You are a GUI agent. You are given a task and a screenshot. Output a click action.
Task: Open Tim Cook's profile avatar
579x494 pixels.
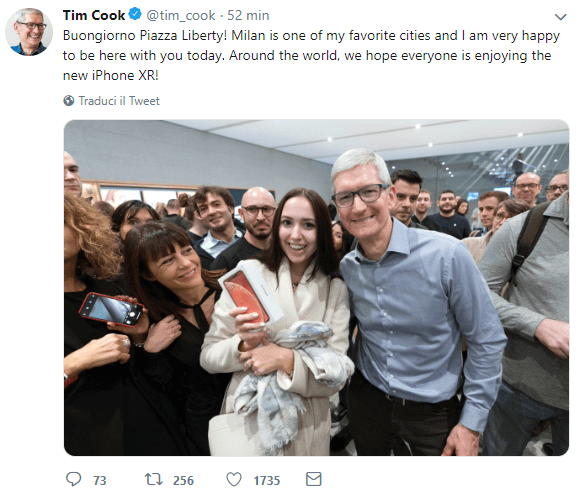click(x=29, y=32)
